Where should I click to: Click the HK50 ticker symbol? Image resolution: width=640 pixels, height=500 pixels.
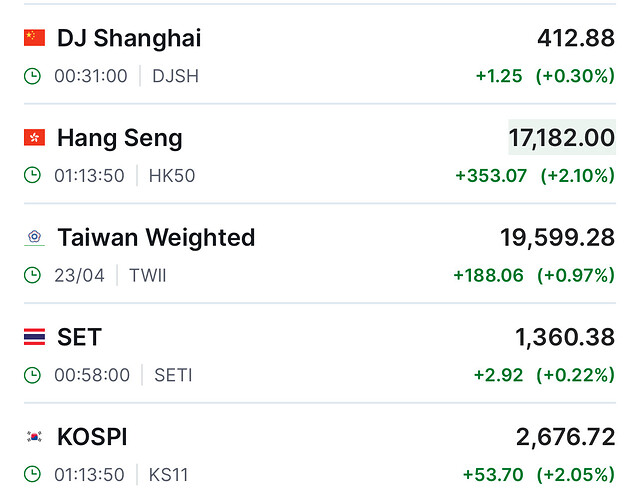[172, 176]
